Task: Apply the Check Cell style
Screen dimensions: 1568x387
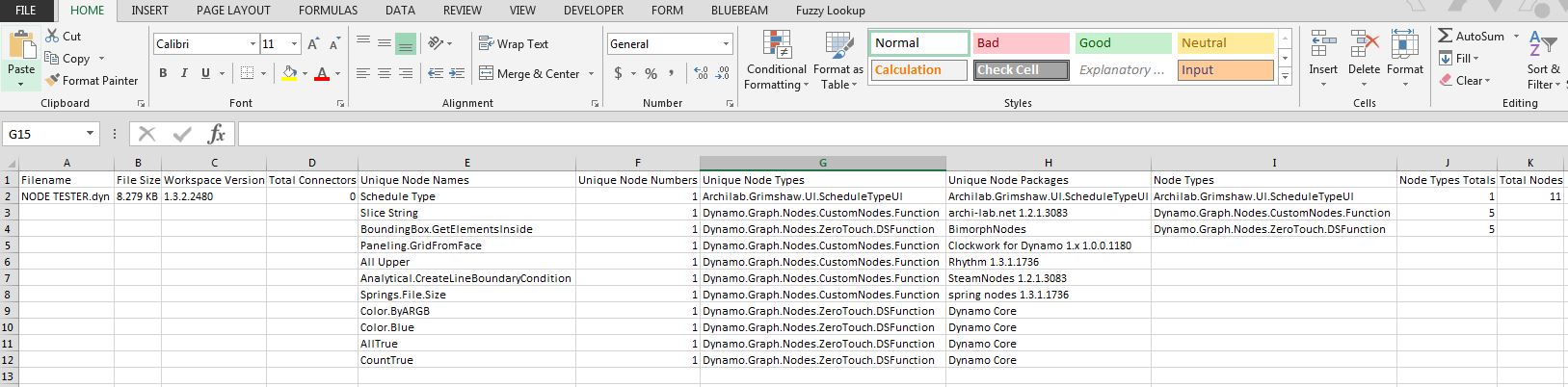Action: tap(1021, 70)
